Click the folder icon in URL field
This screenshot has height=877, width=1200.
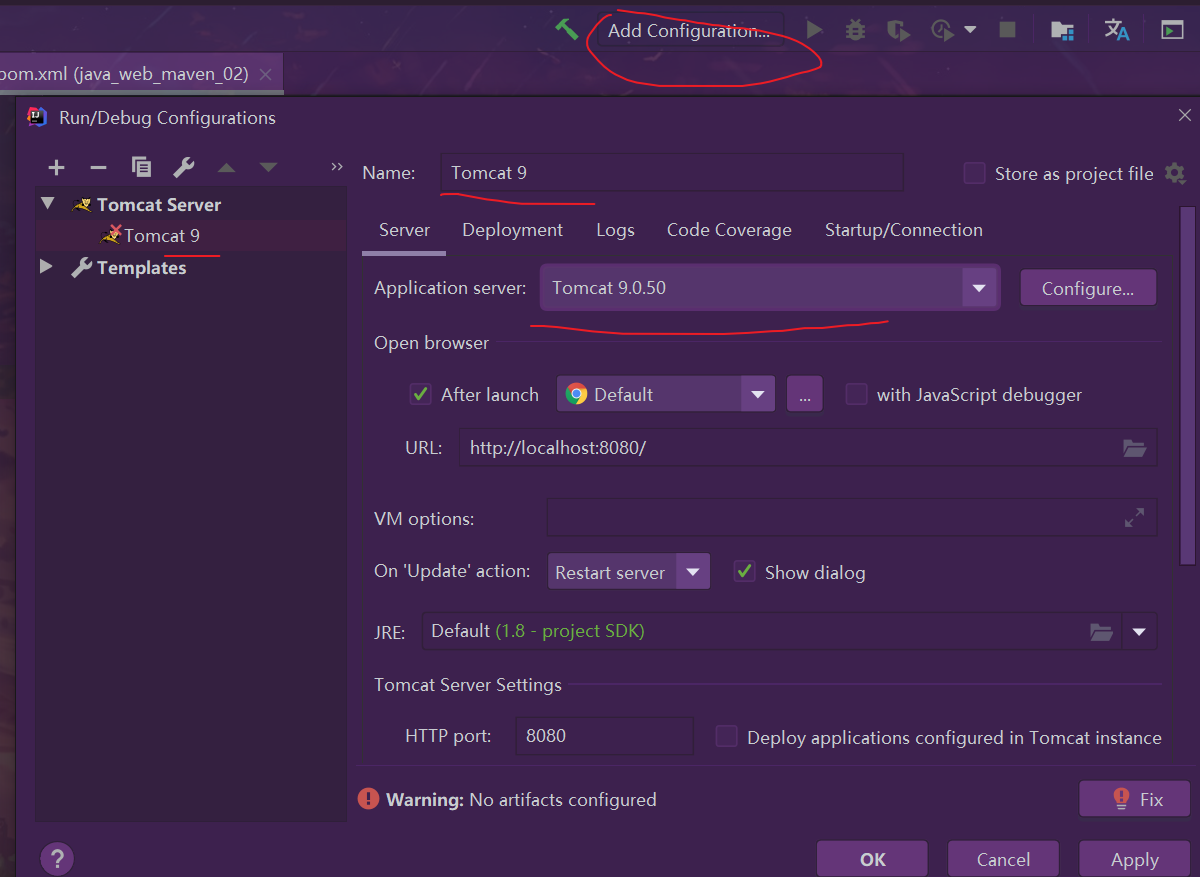pyautogui.click(x=1134, y=448)
